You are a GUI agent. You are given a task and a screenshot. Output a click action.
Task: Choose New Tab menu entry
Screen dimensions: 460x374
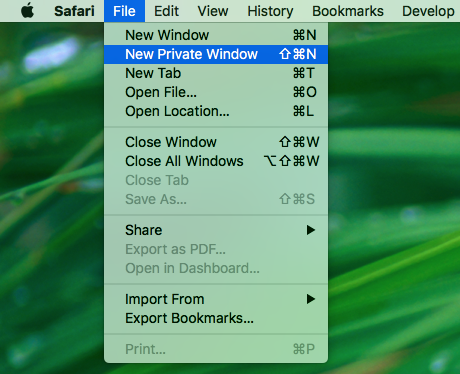[216, 73]
